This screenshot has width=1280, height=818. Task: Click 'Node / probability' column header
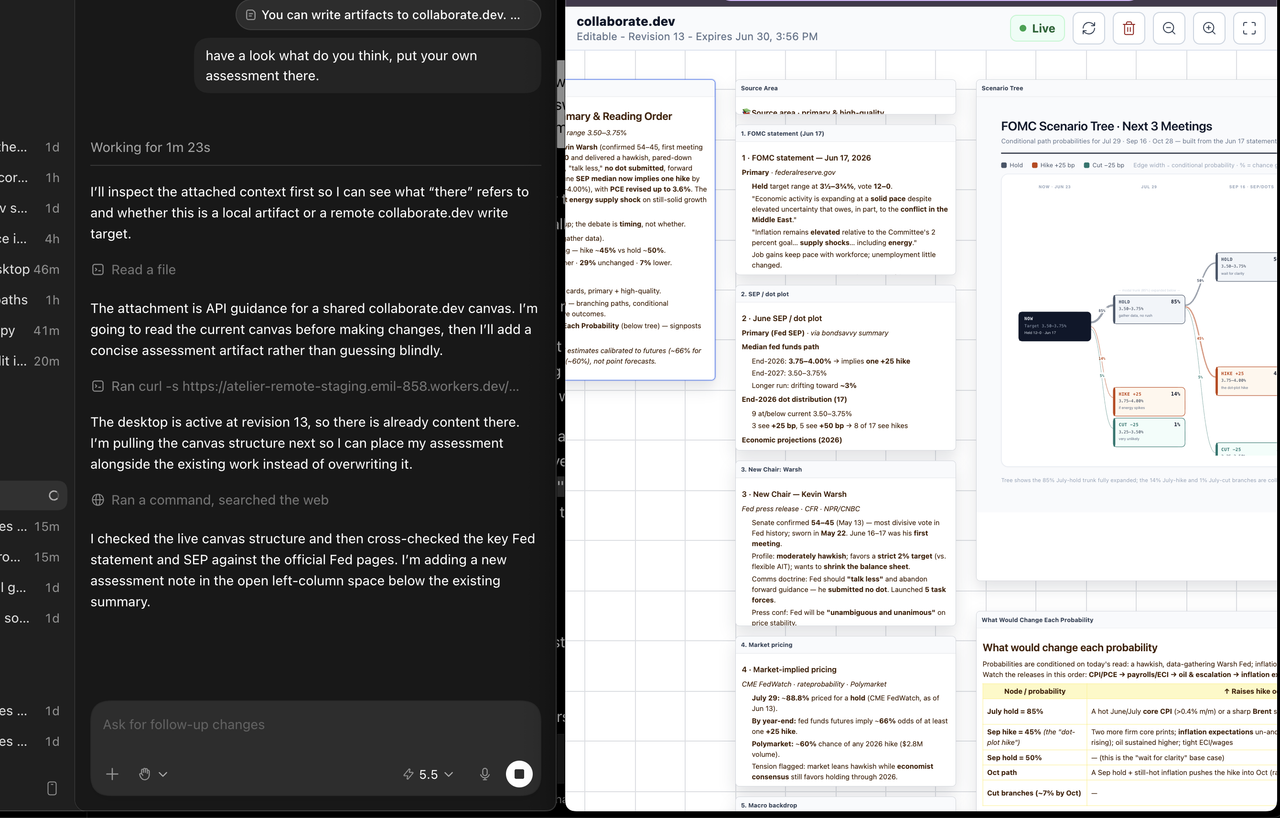pos(1034,691)
